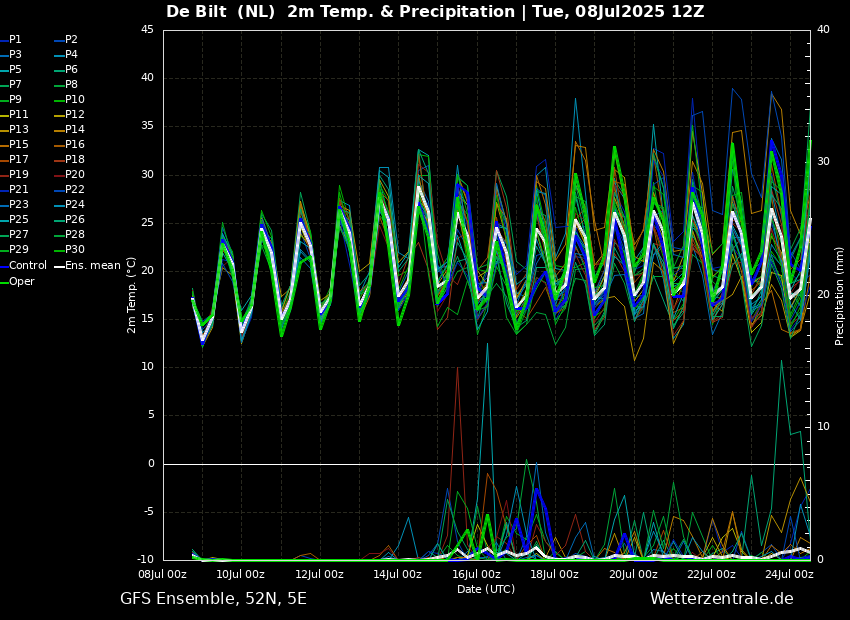
Task: Click the De Bilt chart title
Action: (x=435, y=12)
